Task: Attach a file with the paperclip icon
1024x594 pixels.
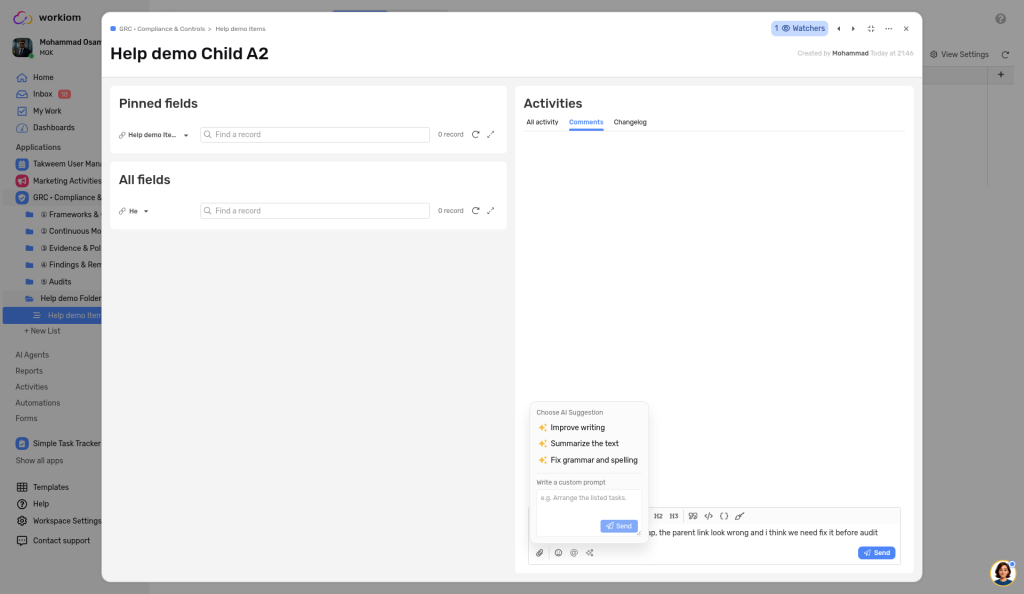Action: tap(539, 553)
